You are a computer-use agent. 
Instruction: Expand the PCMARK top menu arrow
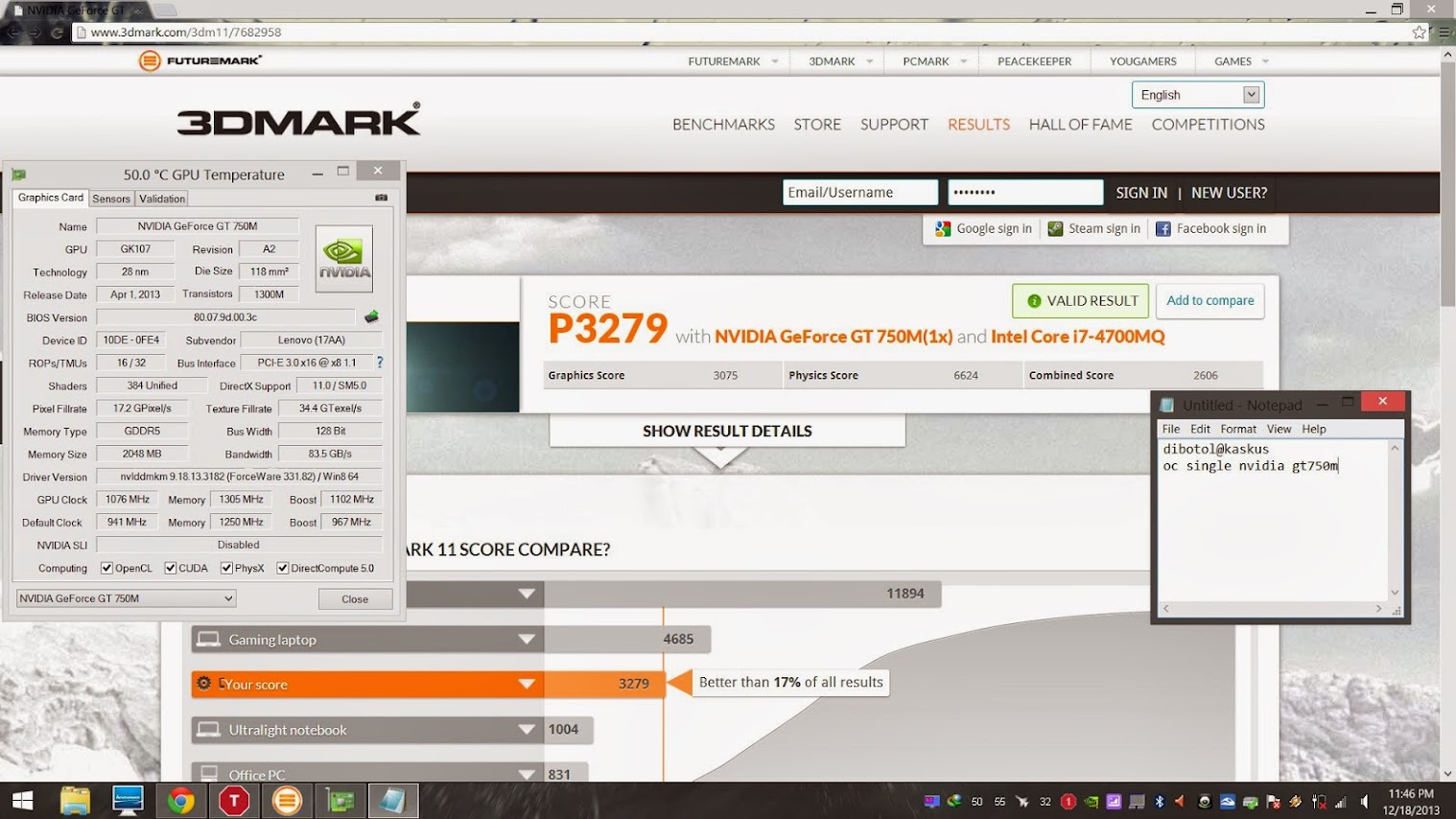963,61
